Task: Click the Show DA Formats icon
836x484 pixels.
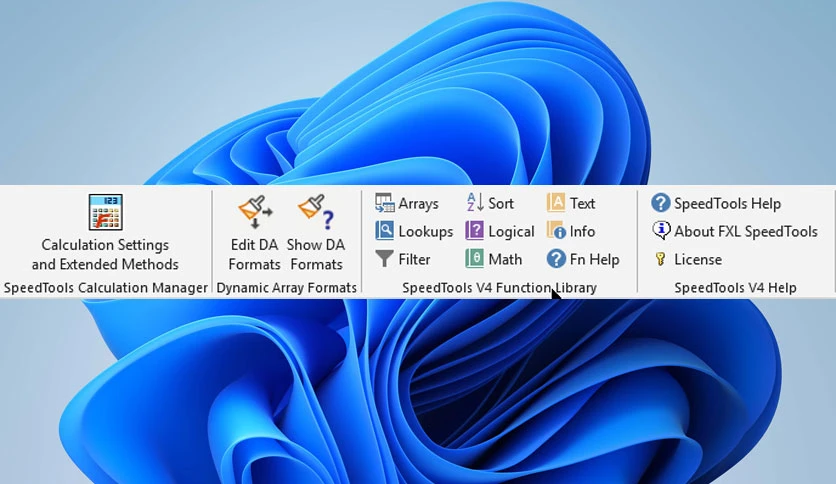Action: coord(316,212)
